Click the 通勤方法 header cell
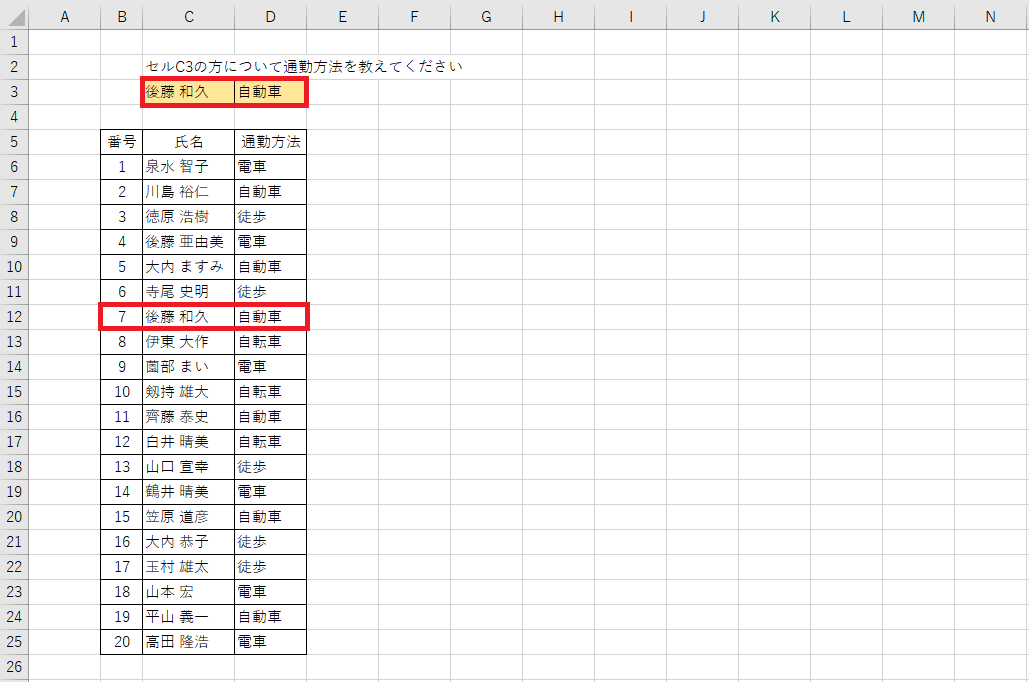Screen dimensions: 1029x682 coord(270,142)
